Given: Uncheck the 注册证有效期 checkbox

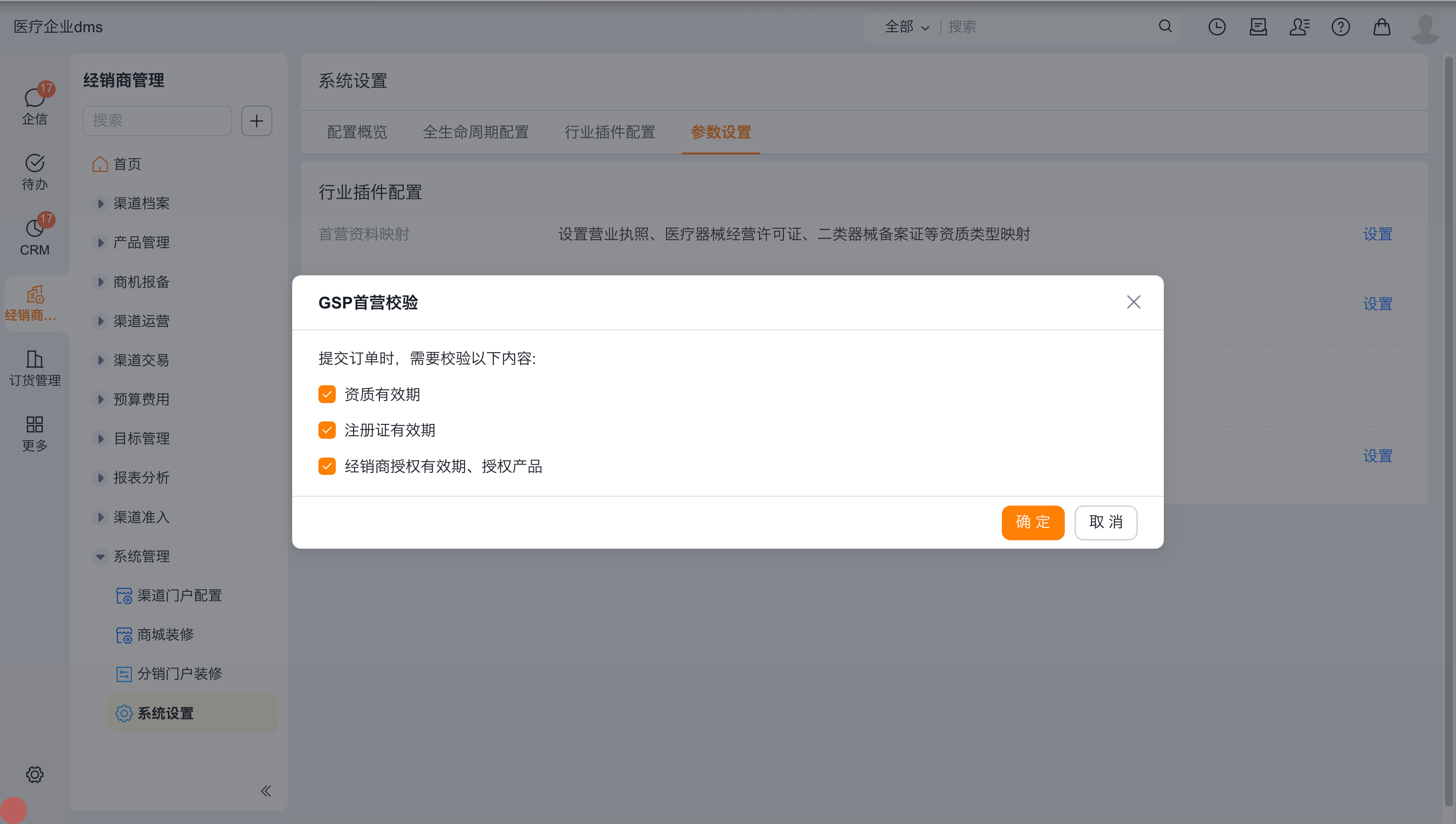Looking at the screenshot, I should 326,430.
